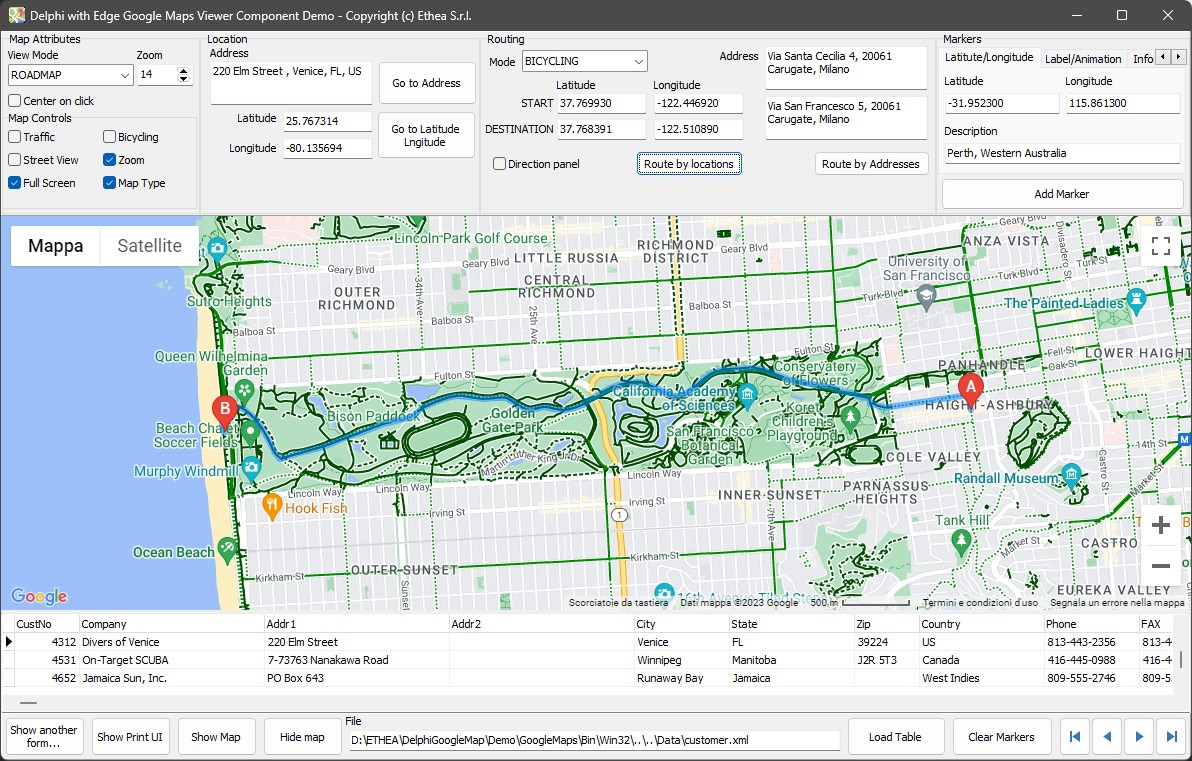
Task: Go to next record navigator icon
Action: pos(1139,737)
